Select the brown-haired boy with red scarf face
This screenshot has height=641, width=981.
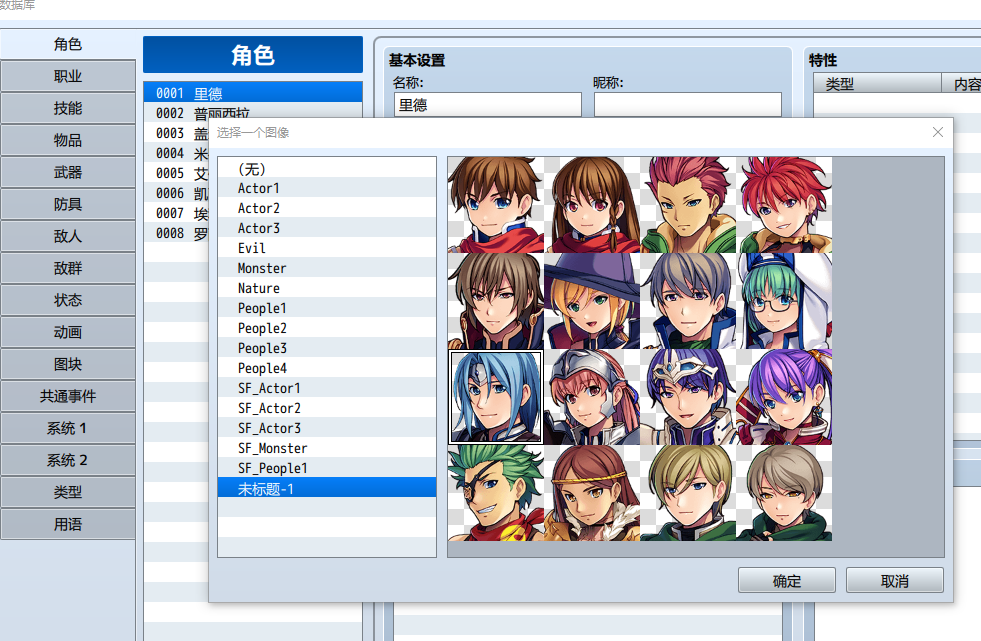[496, 204]
